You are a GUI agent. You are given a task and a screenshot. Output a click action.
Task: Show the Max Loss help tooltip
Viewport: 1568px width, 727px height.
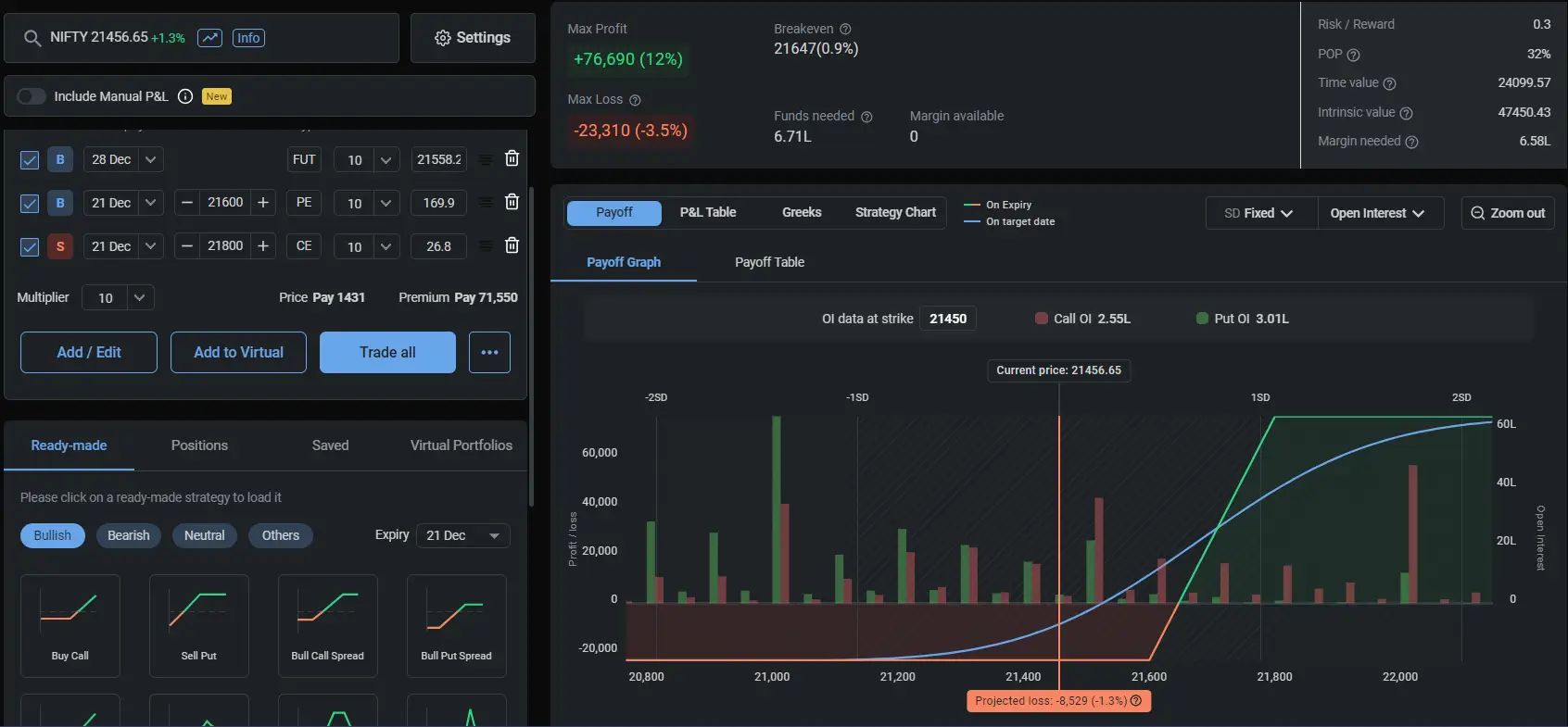(635, 100)
